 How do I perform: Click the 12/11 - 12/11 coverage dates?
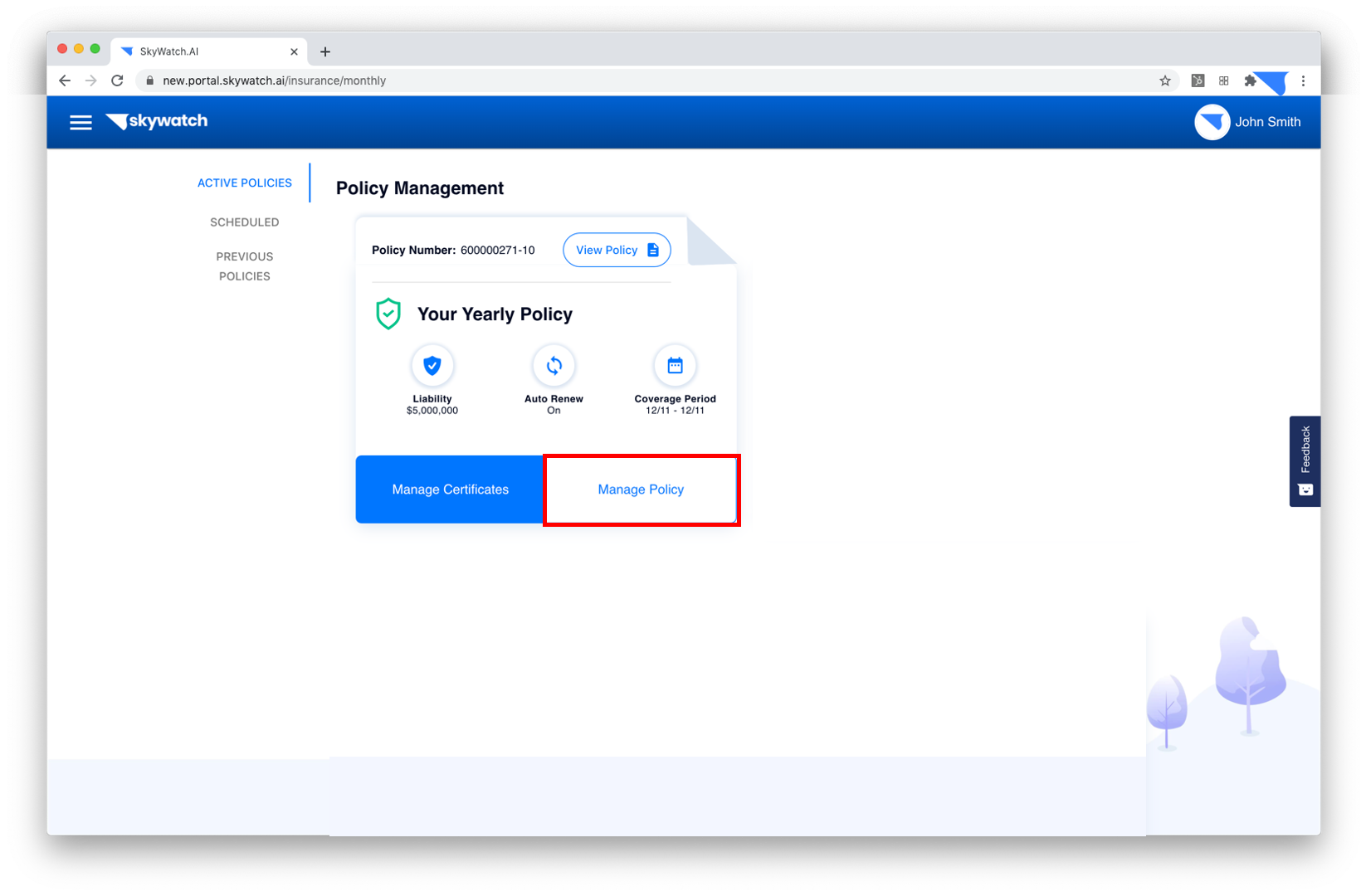click(x=675, y=411)
